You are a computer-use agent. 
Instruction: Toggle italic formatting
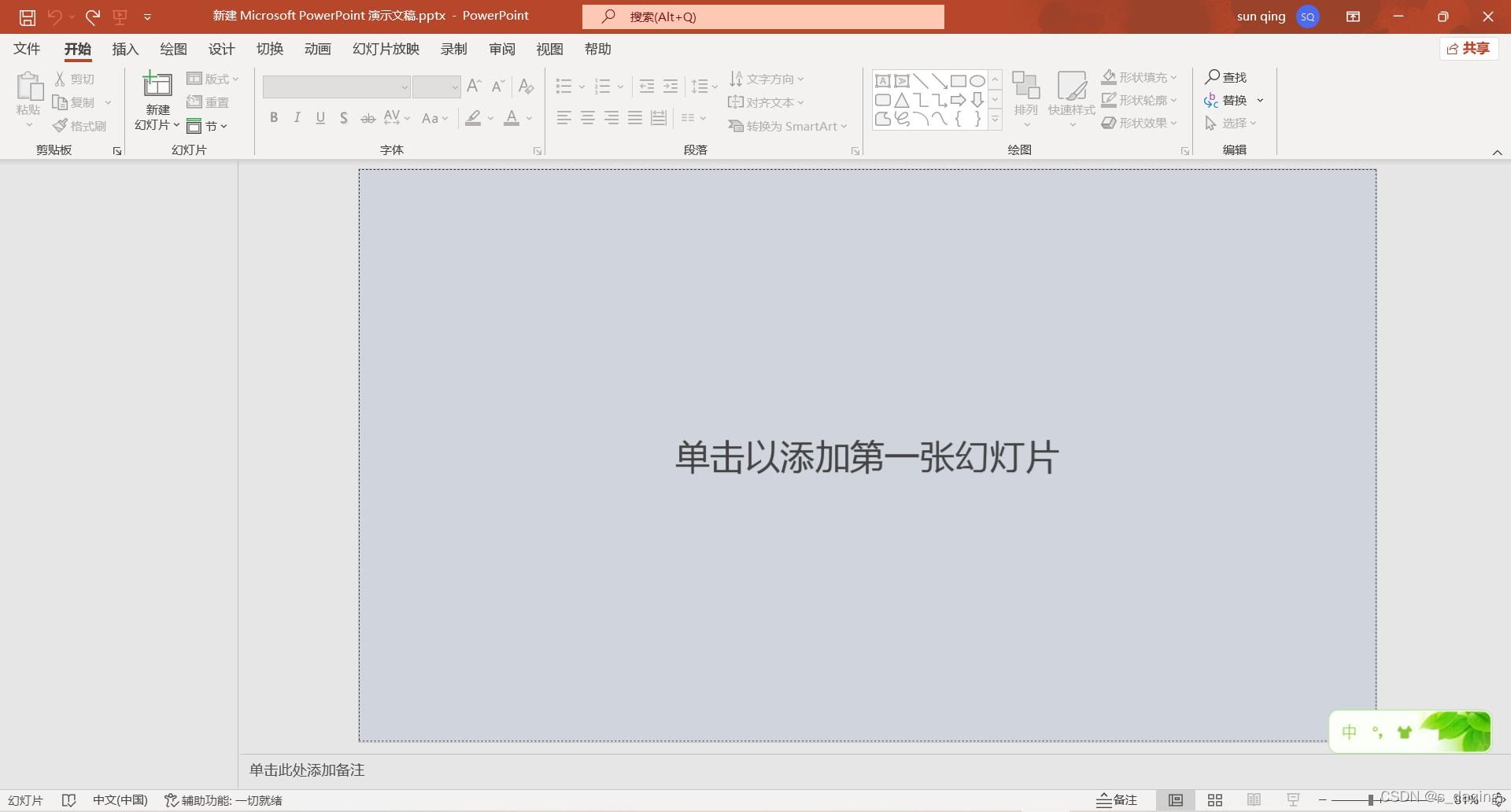[297, 117]
